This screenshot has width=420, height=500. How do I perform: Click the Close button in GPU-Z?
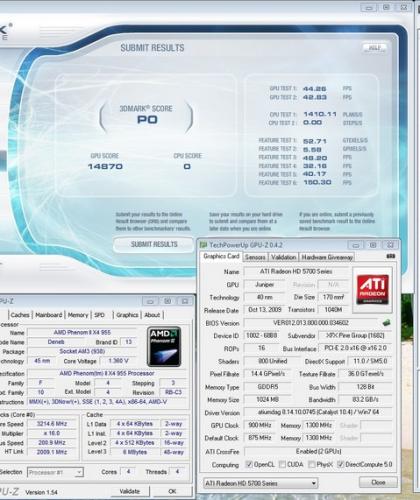click(378, 482)
